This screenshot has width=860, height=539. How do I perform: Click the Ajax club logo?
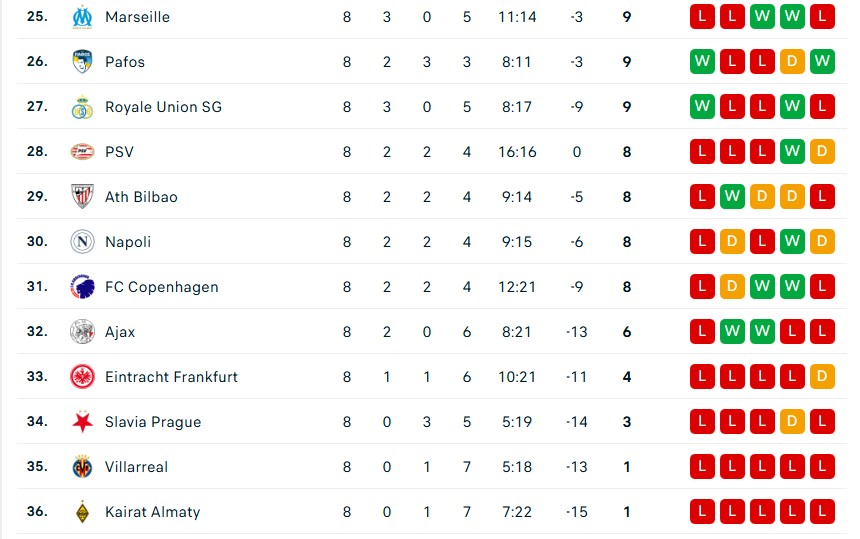[x=82, y=332]
